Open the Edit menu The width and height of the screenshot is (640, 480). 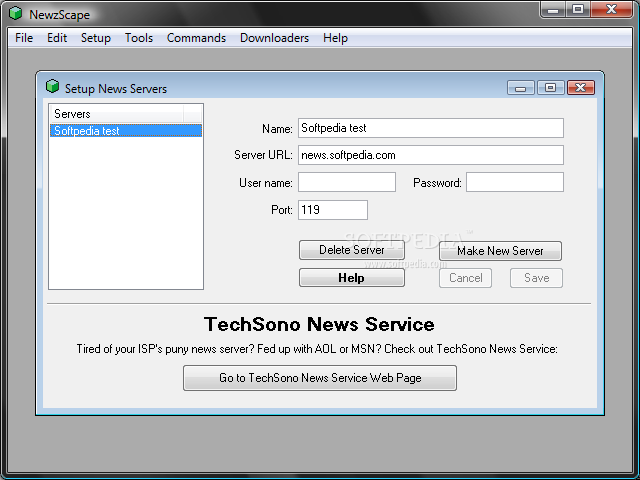click(x=57, y=38)
